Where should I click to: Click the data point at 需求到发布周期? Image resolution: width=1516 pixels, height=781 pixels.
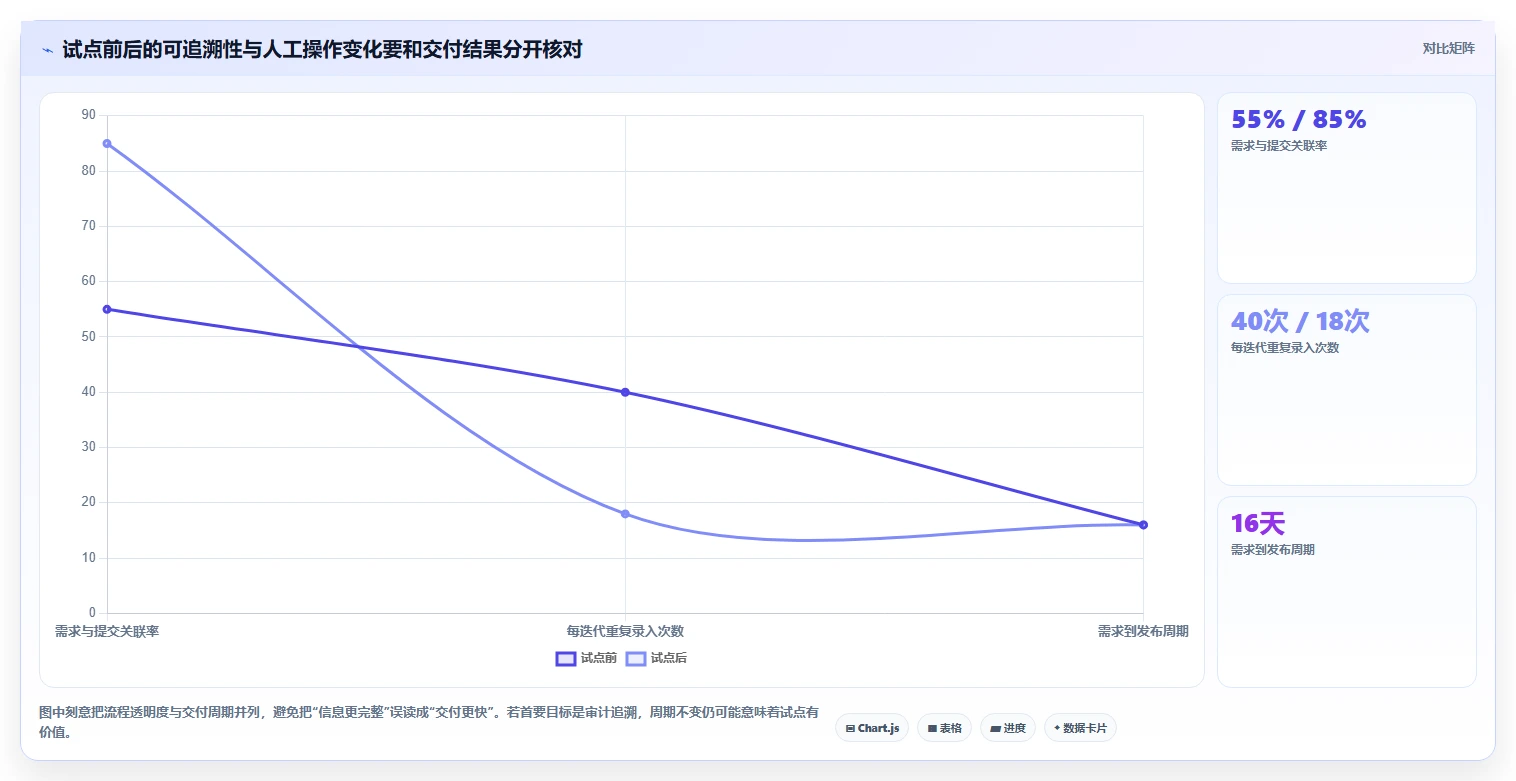pos(1143,525)
